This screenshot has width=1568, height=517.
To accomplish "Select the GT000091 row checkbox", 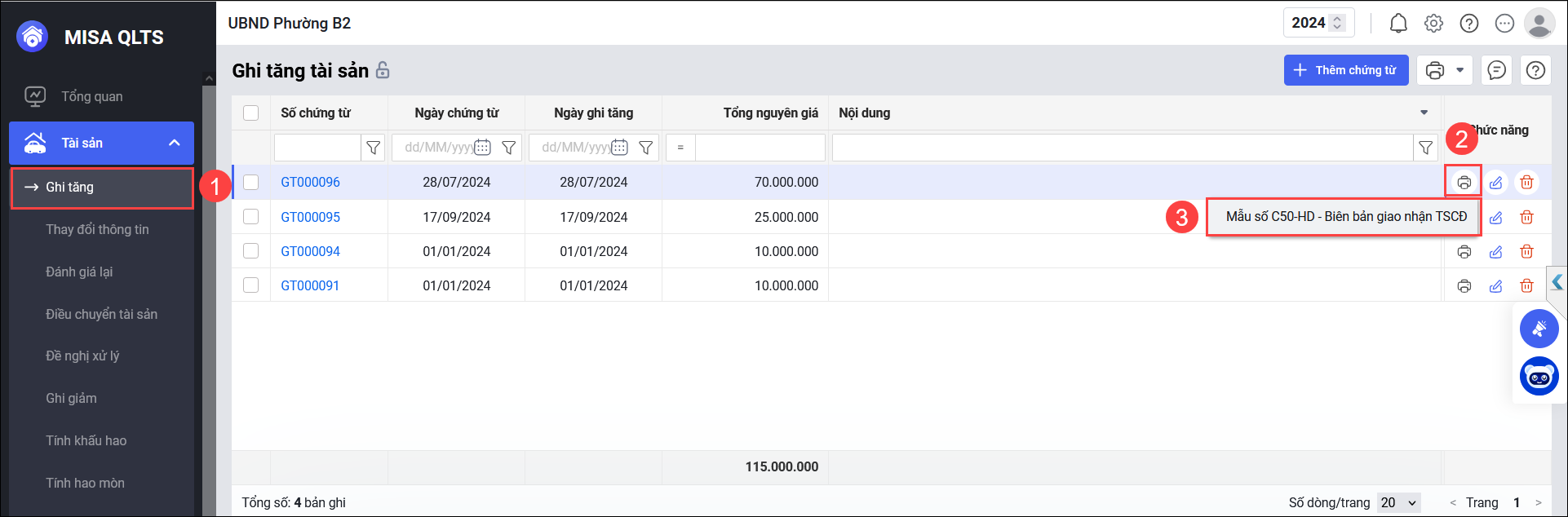I will 251,285.
